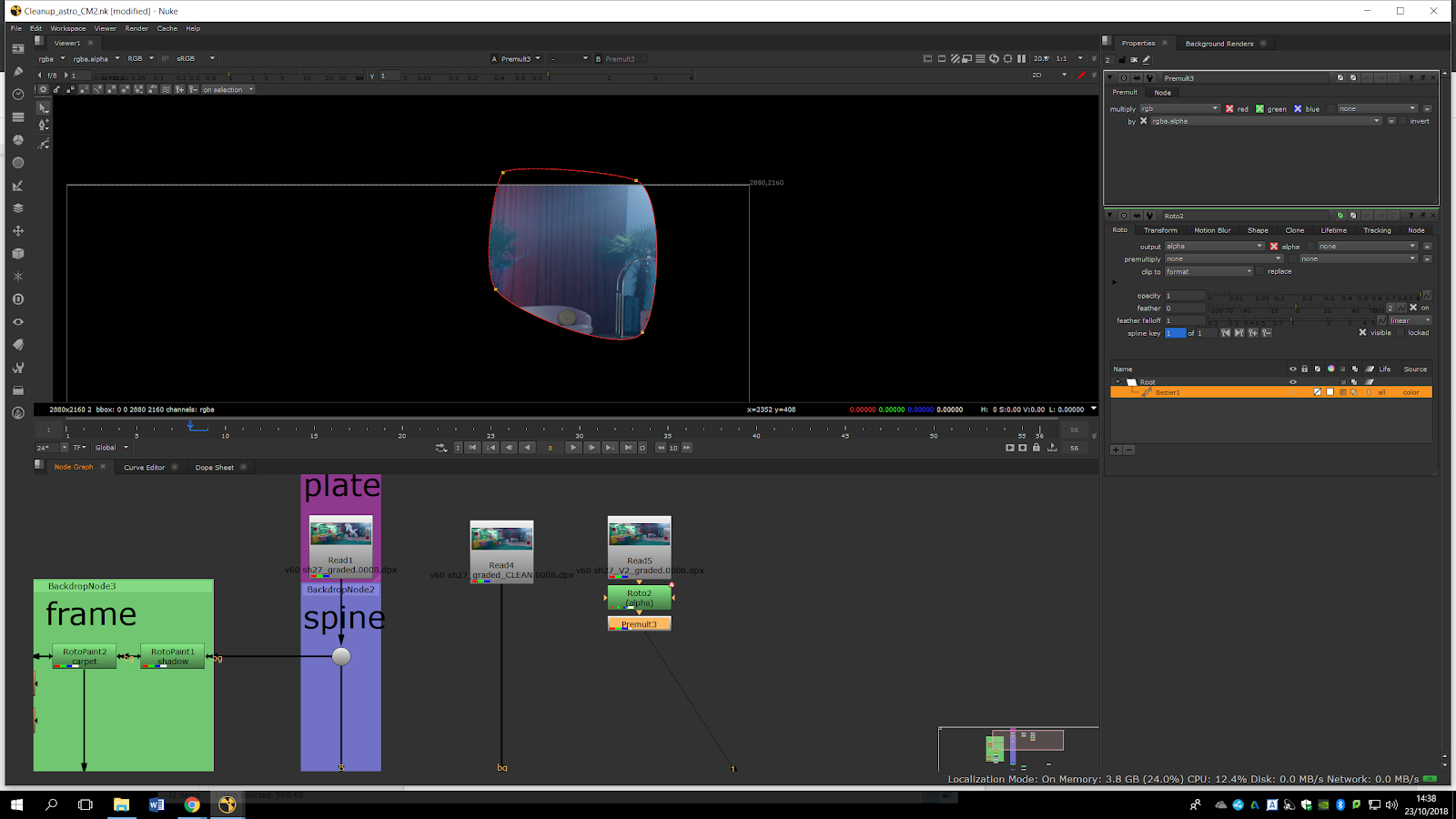Screen dimensions: 1456x819
Task: Open the Motion Blur tab in Roto2
Action: click(x=1211, y=230)
